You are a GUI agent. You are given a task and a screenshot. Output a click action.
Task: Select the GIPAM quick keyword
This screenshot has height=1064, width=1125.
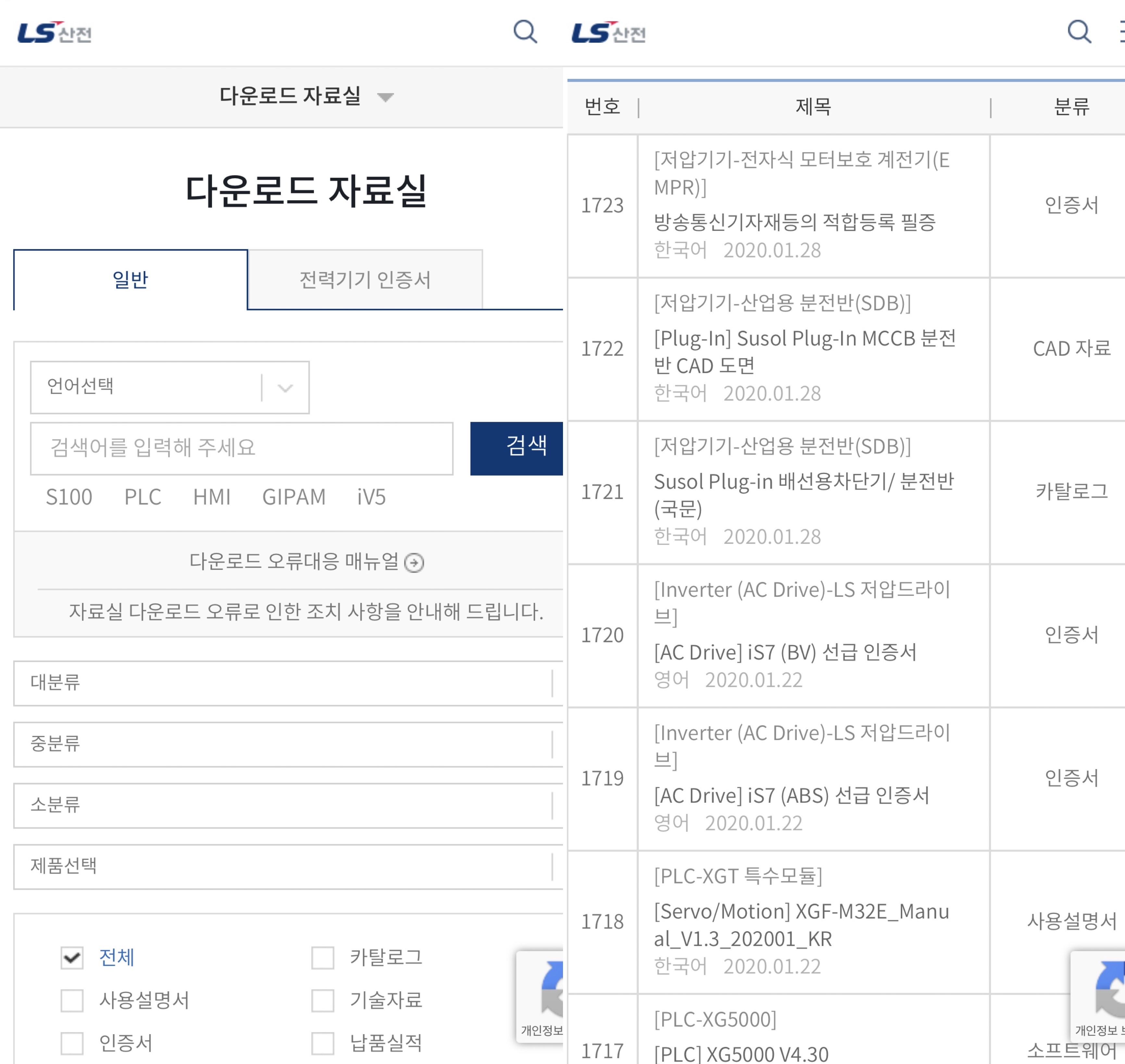[x=294, y=497]
